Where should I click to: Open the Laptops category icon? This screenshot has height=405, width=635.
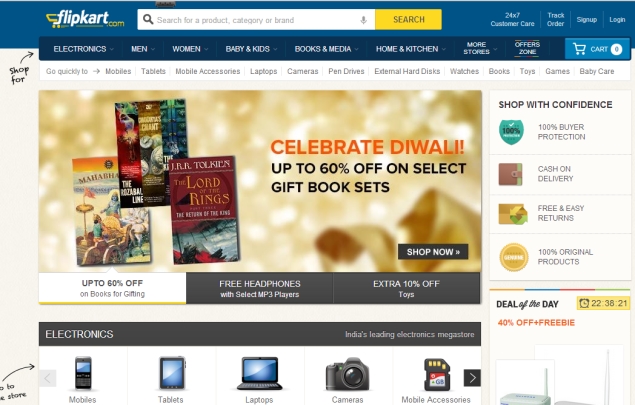pyautogui.click(x=260, y=373)
